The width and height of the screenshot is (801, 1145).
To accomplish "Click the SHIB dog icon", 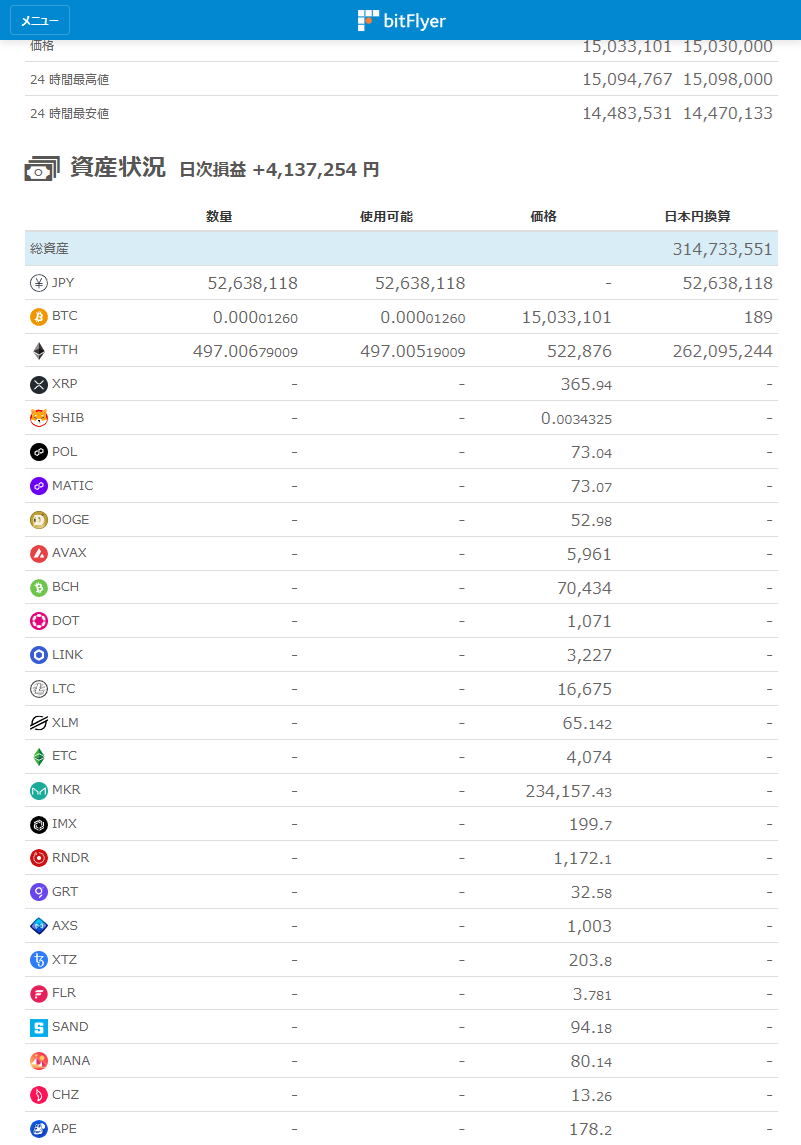I will [x=39, y=419].
